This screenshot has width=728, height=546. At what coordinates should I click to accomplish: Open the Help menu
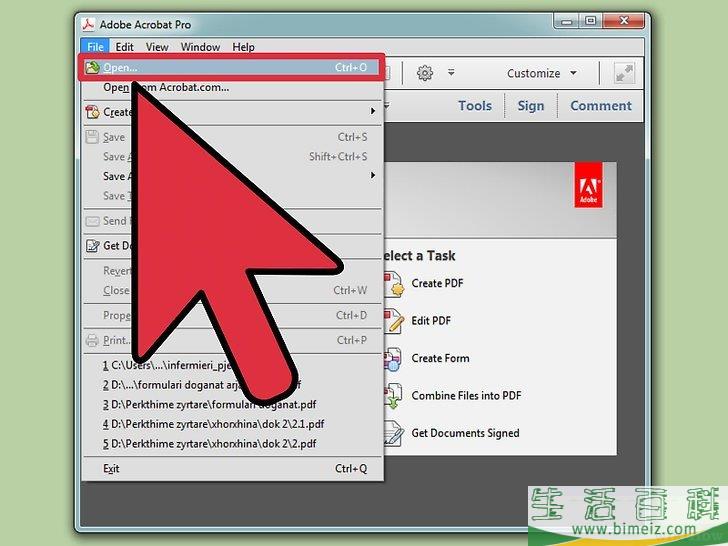click(x=243, y=47)
